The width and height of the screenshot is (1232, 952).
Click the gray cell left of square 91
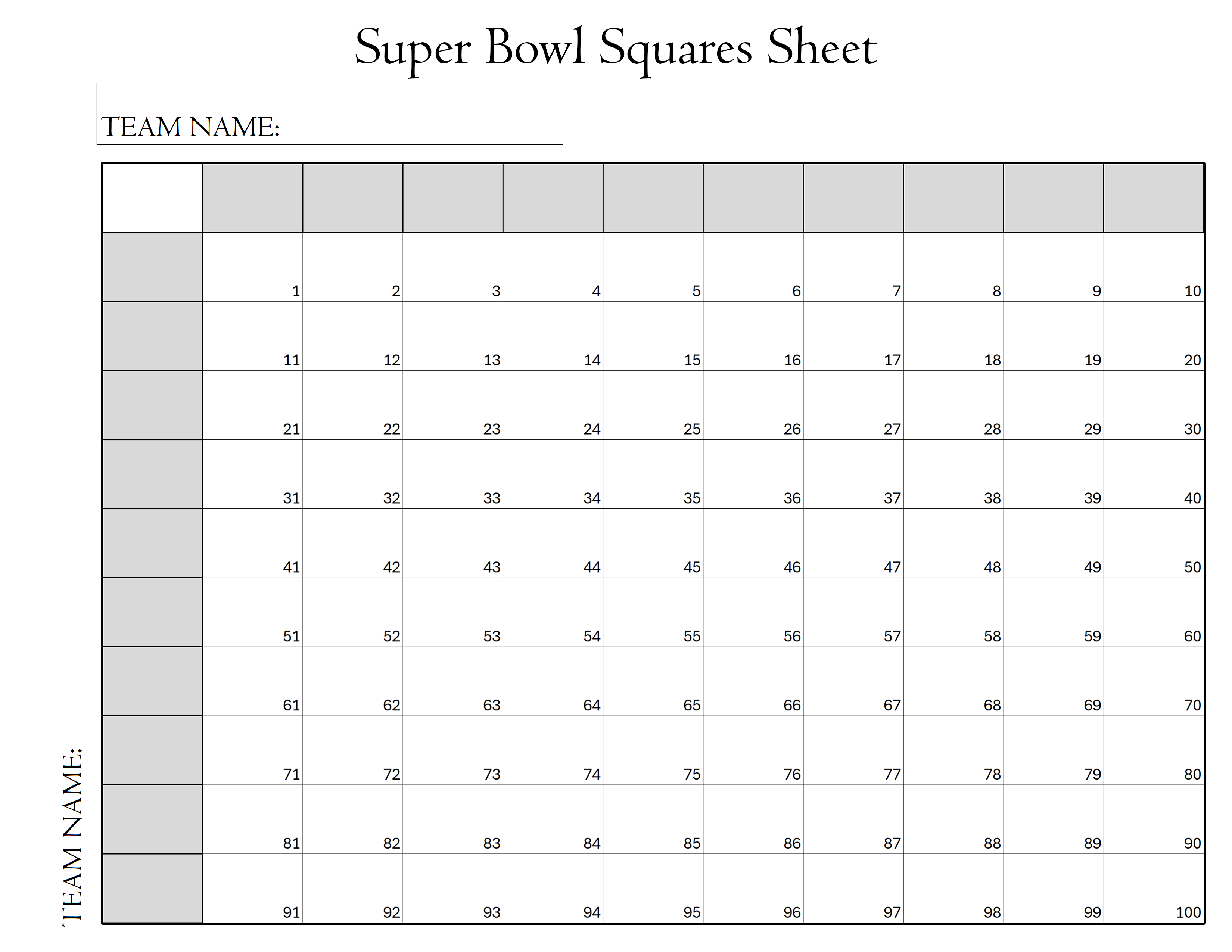click(152, 888)
